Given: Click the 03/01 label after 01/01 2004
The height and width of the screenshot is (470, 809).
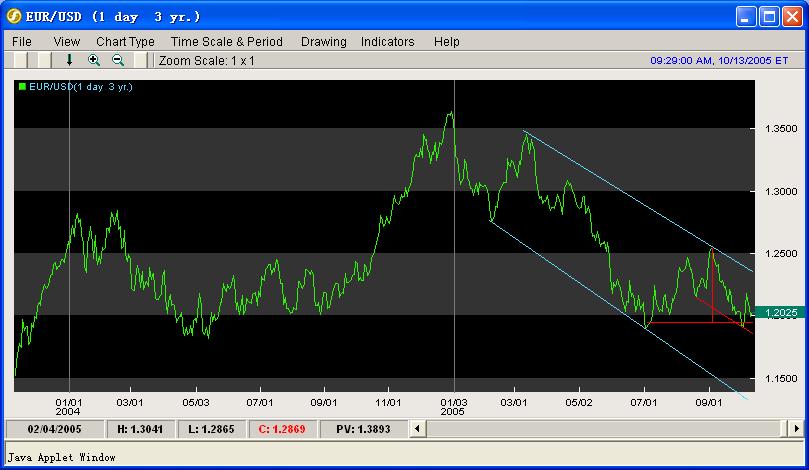Looking at the screenshot, I should click(130, 402).
